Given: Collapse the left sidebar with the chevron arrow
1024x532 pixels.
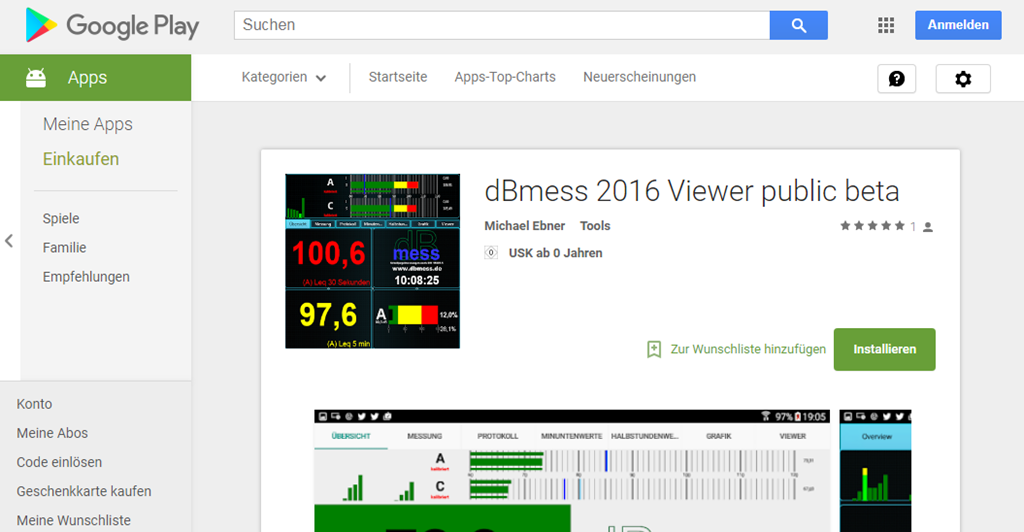Looking at the screenshot, I should coord(9,241).
